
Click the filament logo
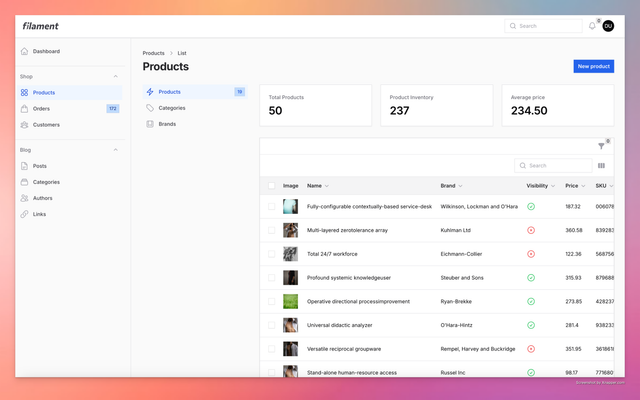click(40, 26)
